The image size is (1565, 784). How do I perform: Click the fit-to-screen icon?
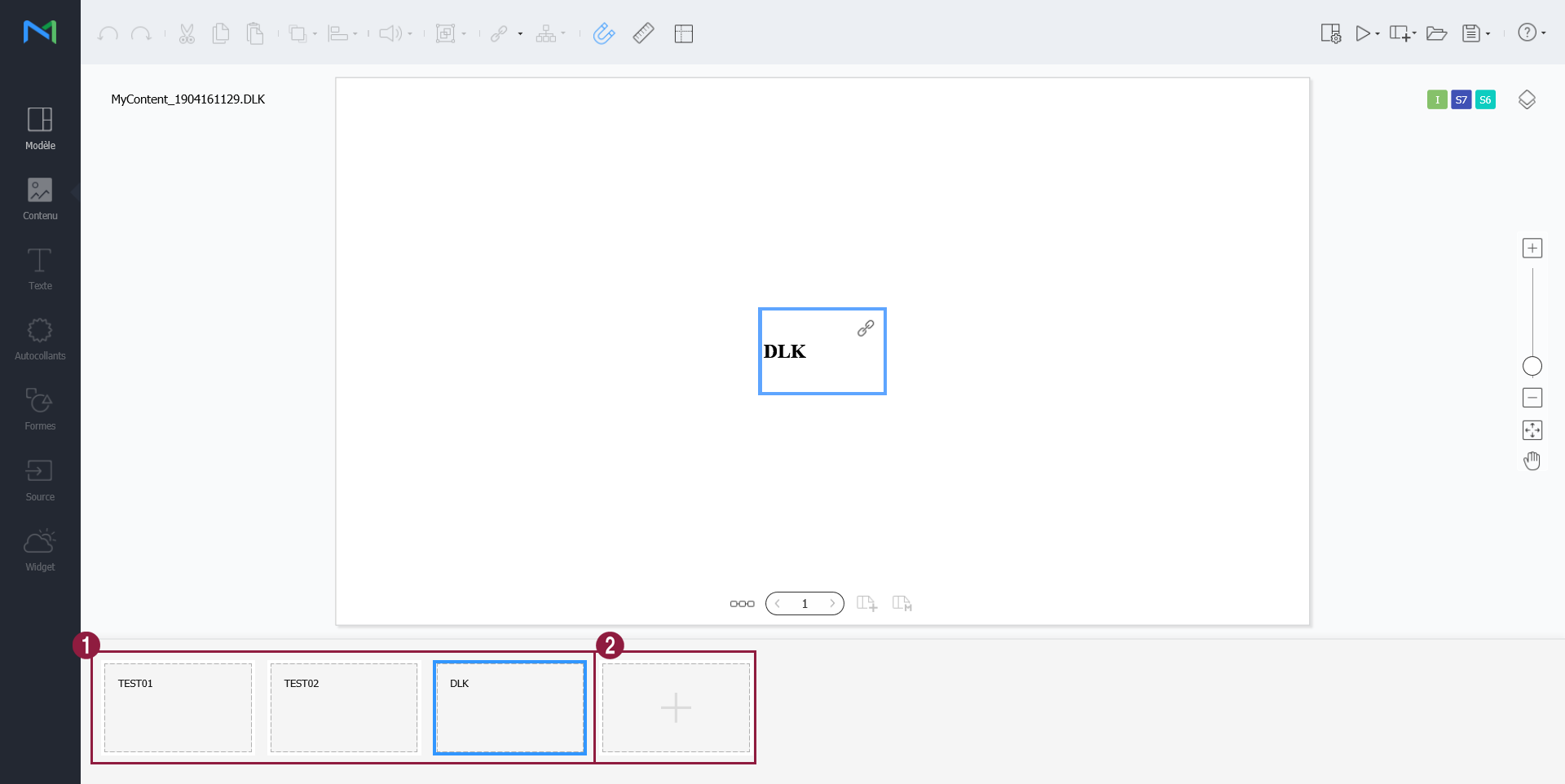click(x=1532, y=430)
